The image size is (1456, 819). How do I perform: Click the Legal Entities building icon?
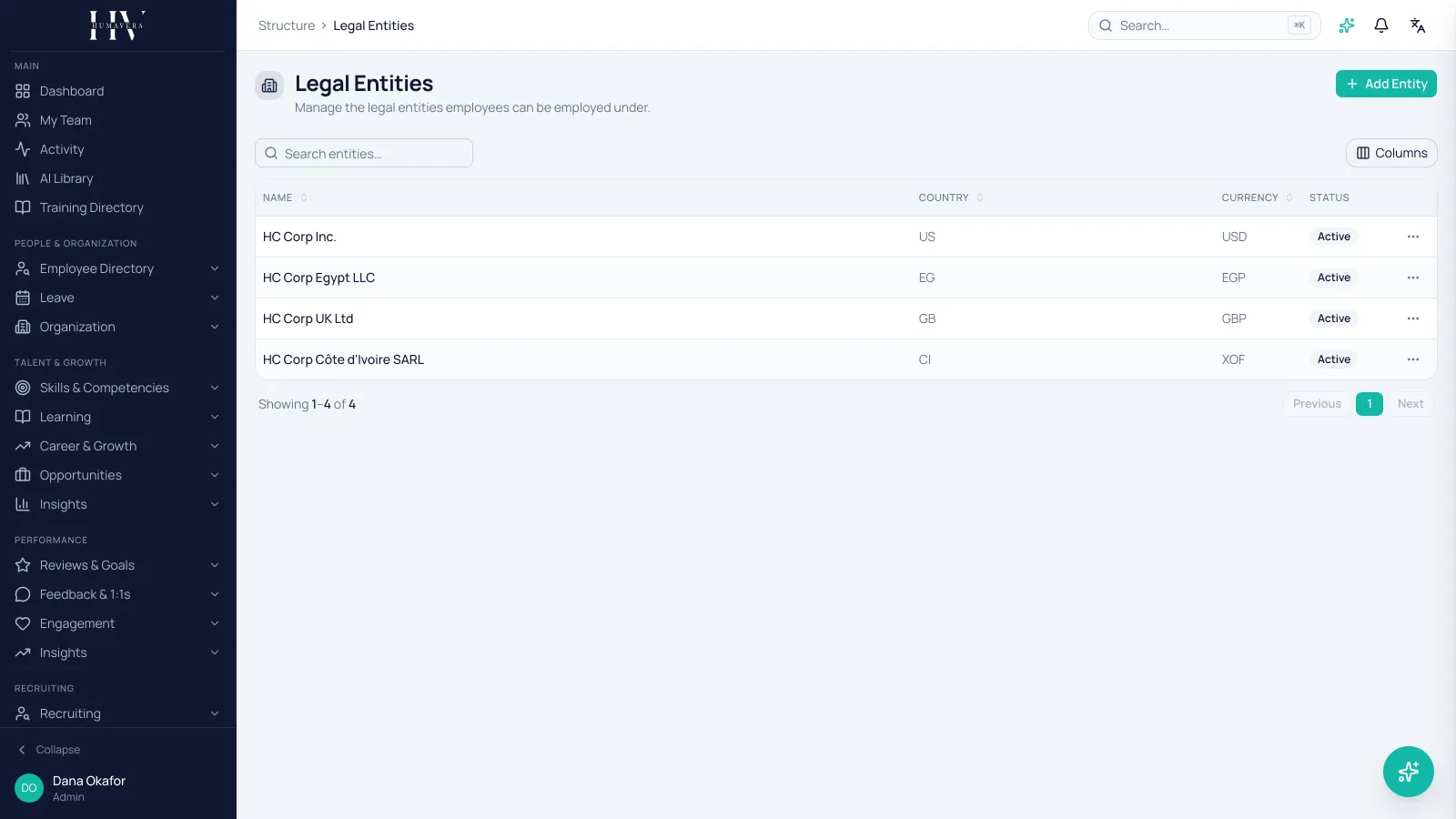click(x=269, y=86)
